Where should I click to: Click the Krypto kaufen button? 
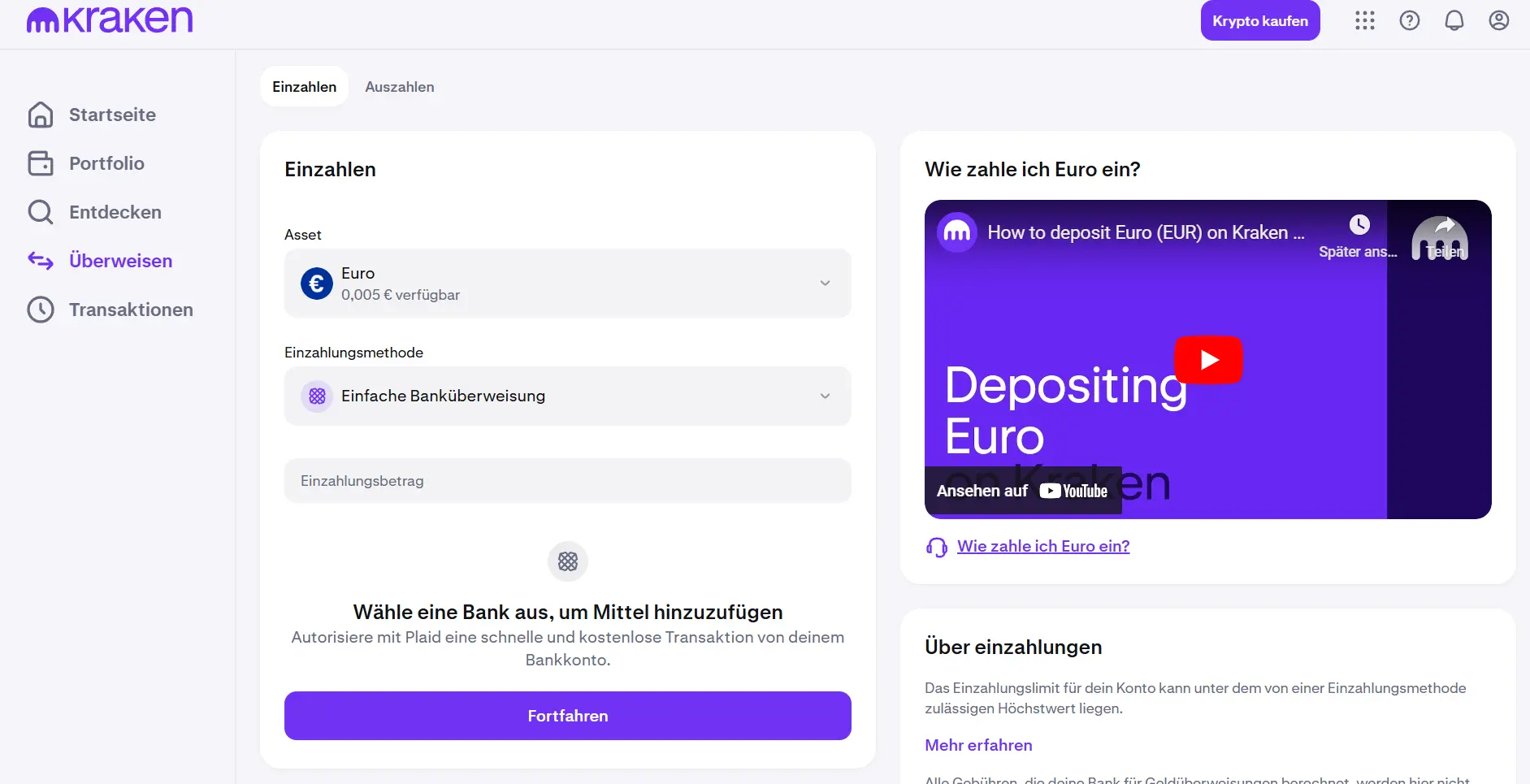[1260, 21]
